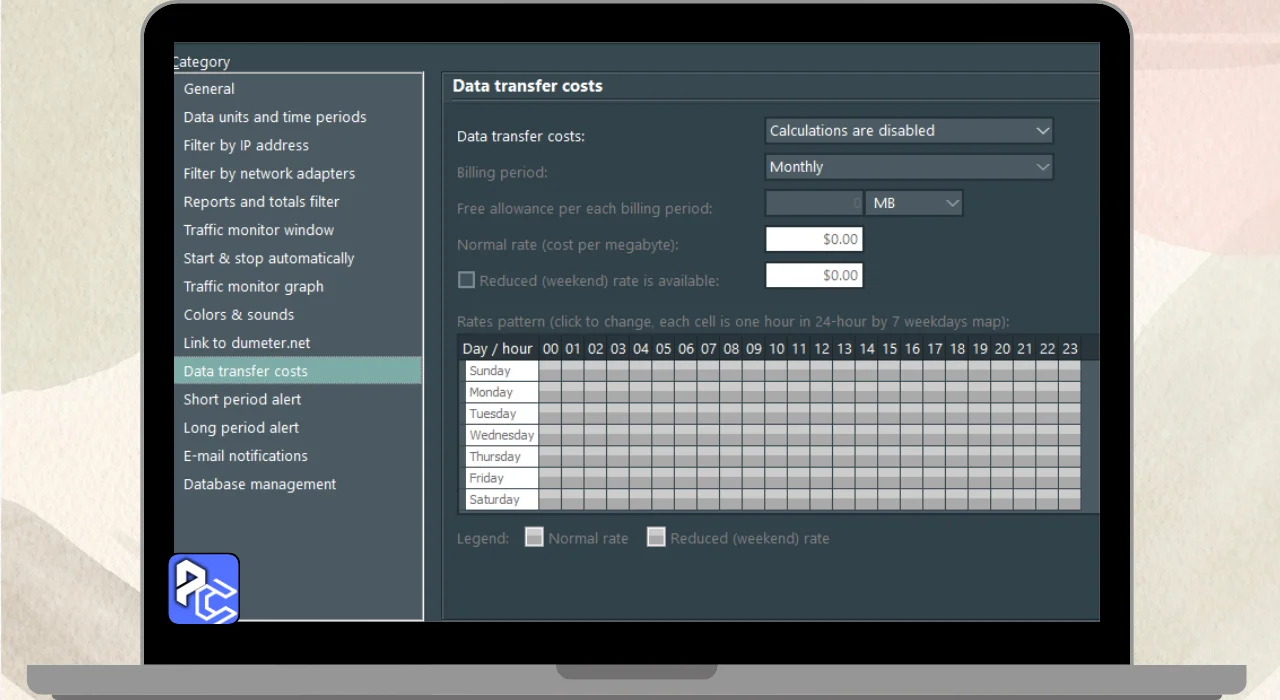Click Friday hour 06 rate cell
The height and width of the screenshot is (700, 1280).
(x=686, y=478)
